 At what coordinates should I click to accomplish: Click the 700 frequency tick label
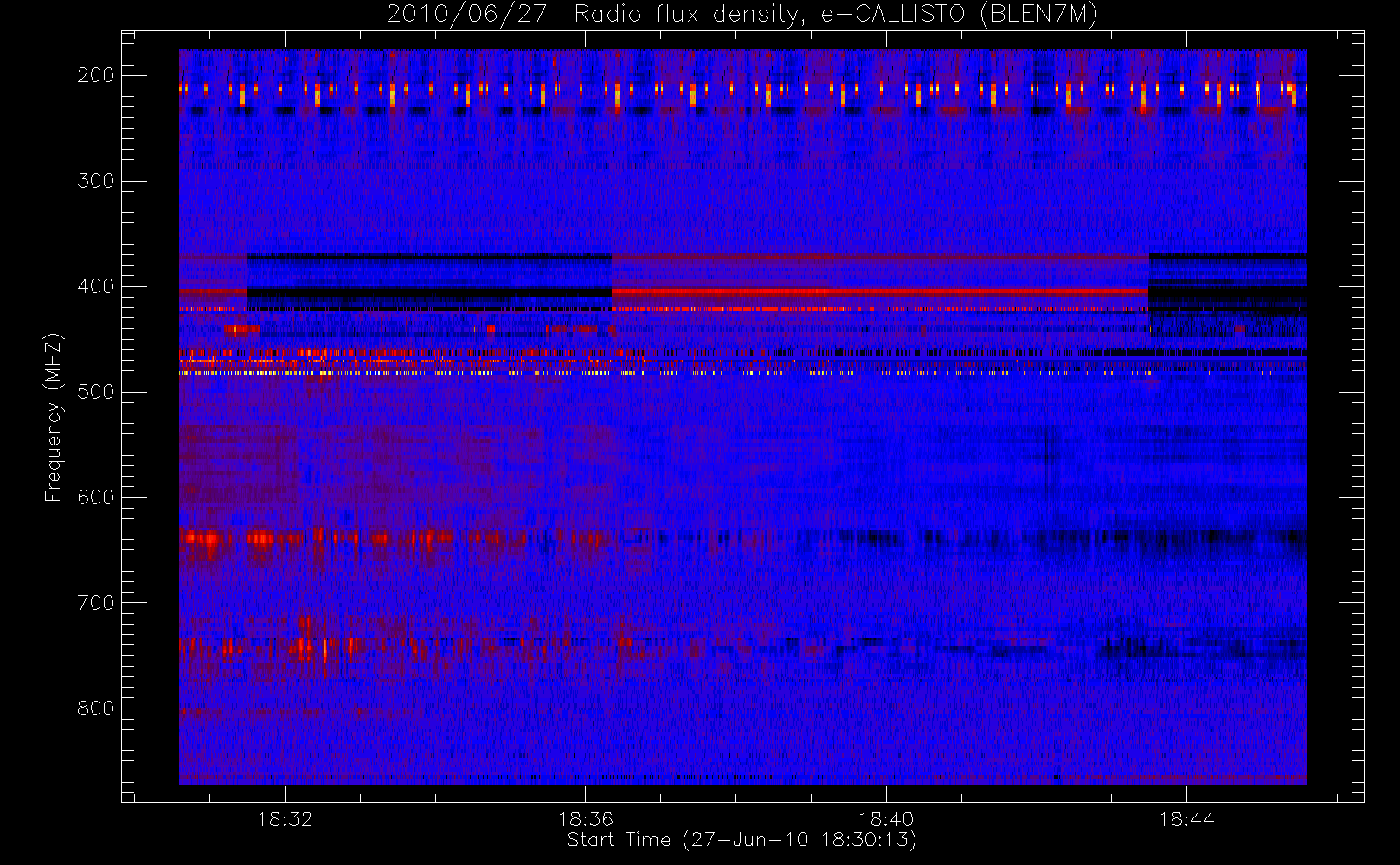[x=96, y=603]
